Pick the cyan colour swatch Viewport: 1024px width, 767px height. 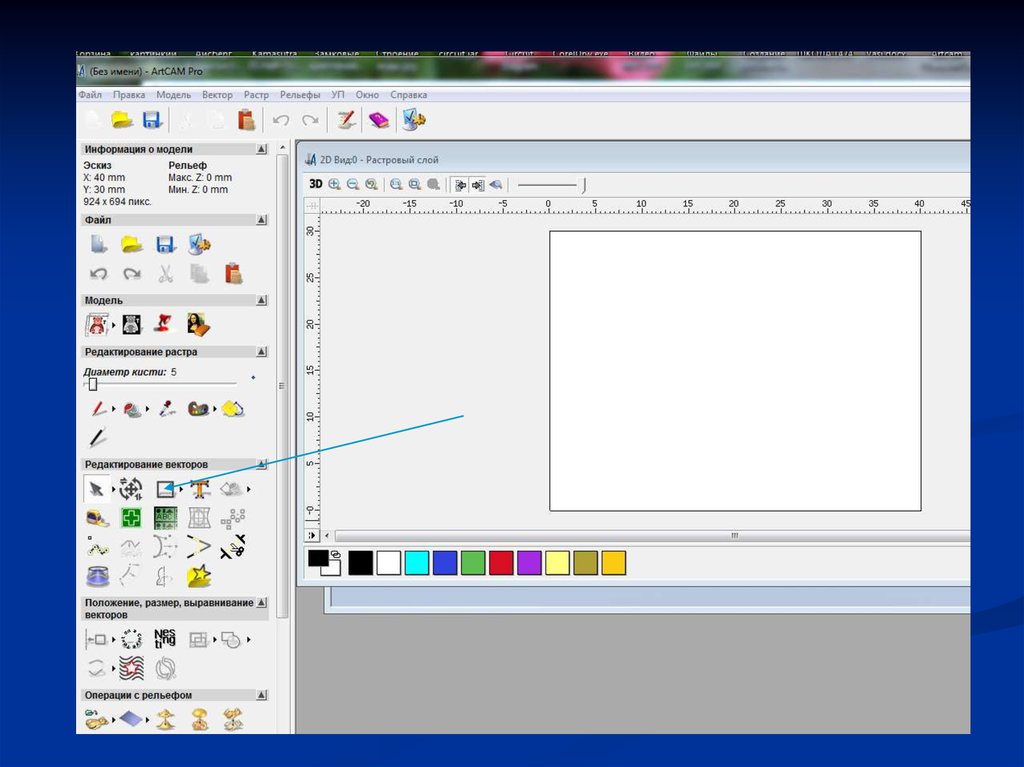[x=417, y=563]
